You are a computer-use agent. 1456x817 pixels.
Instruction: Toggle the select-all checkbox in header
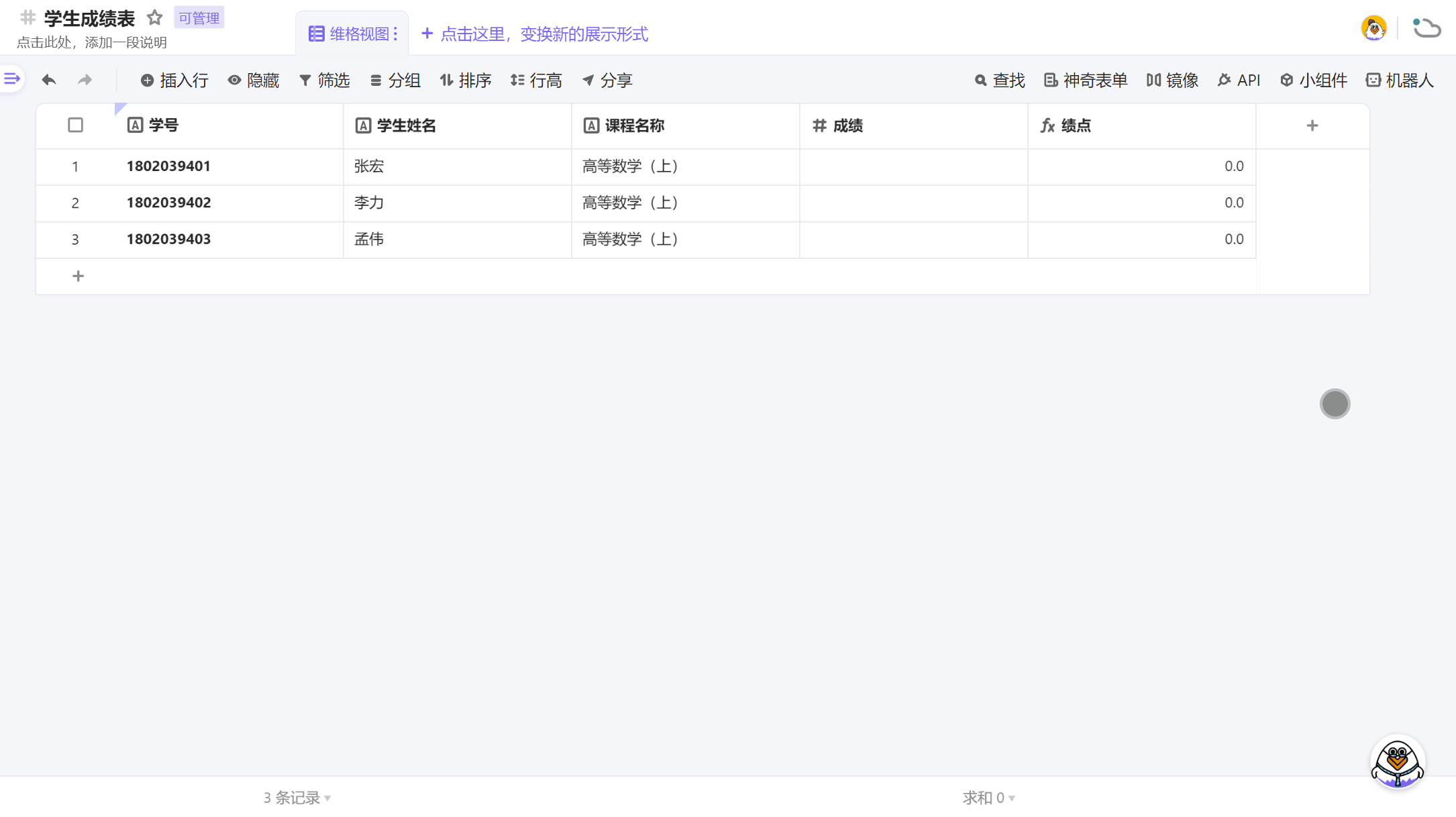click(x=75, y=125)
